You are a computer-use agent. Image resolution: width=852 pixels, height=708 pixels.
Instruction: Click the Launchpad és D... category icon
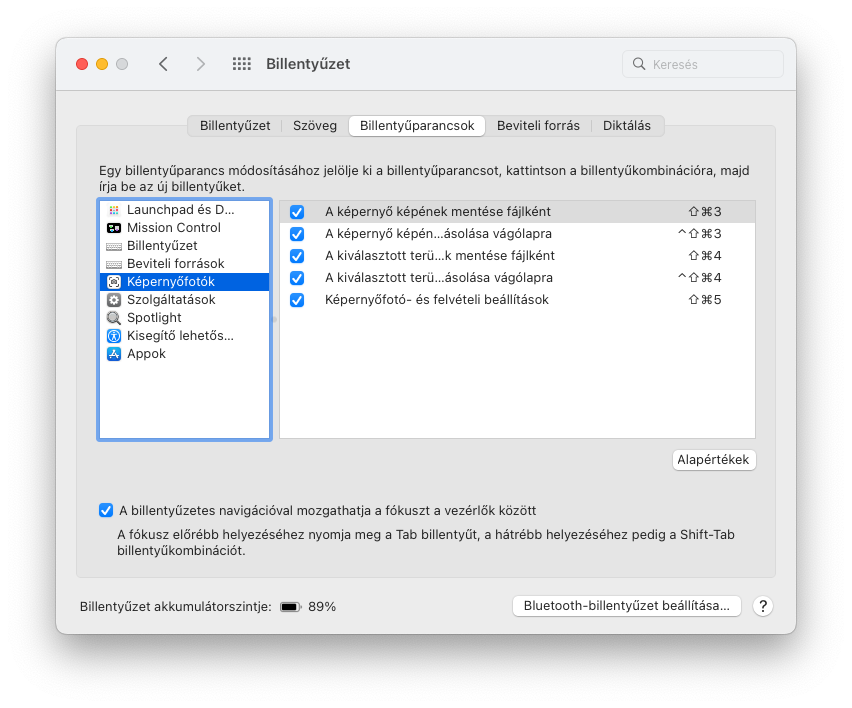[x=114, y=210]
